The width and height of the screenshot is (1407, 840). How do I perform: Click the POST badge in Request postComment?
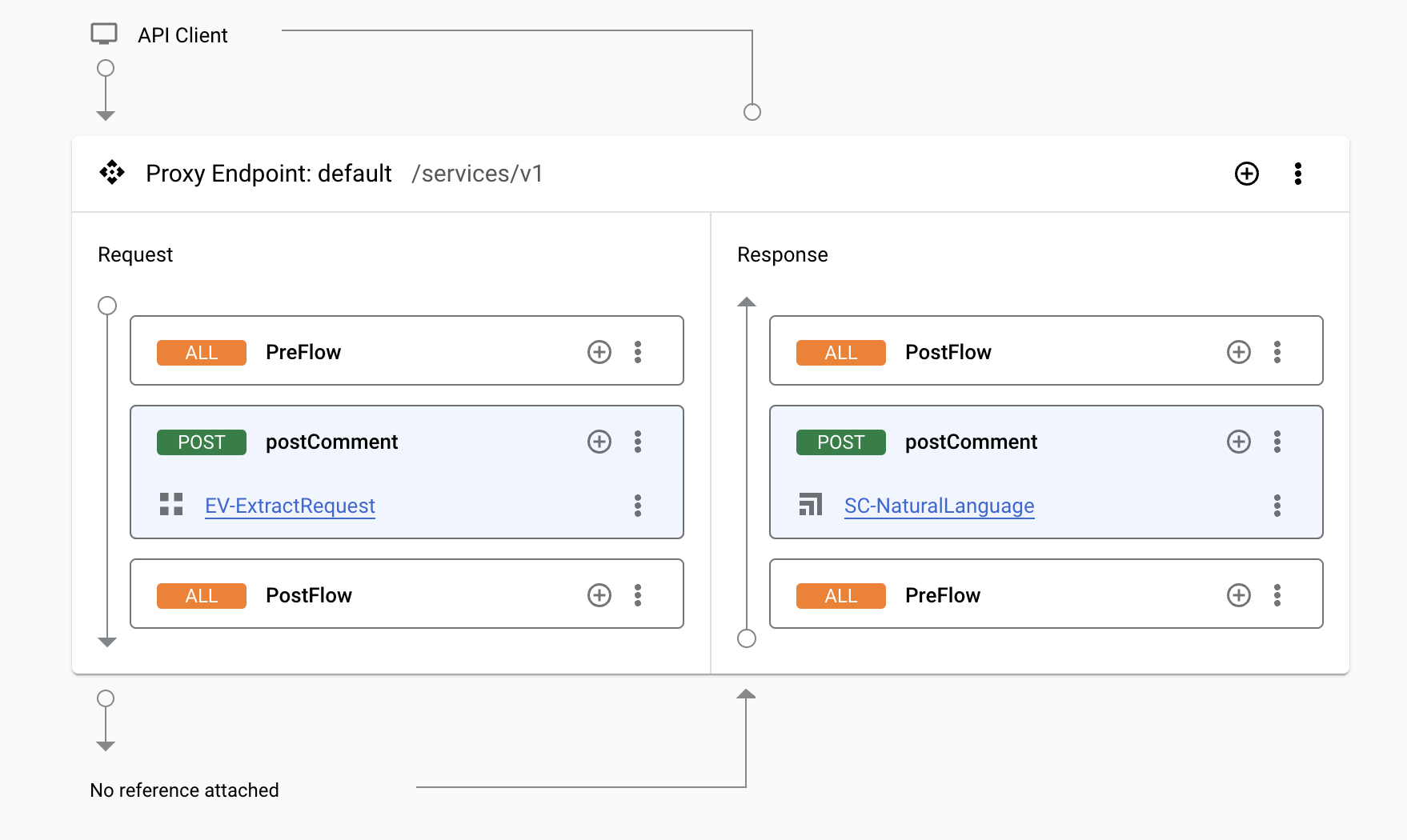click(x=202, y=442)
